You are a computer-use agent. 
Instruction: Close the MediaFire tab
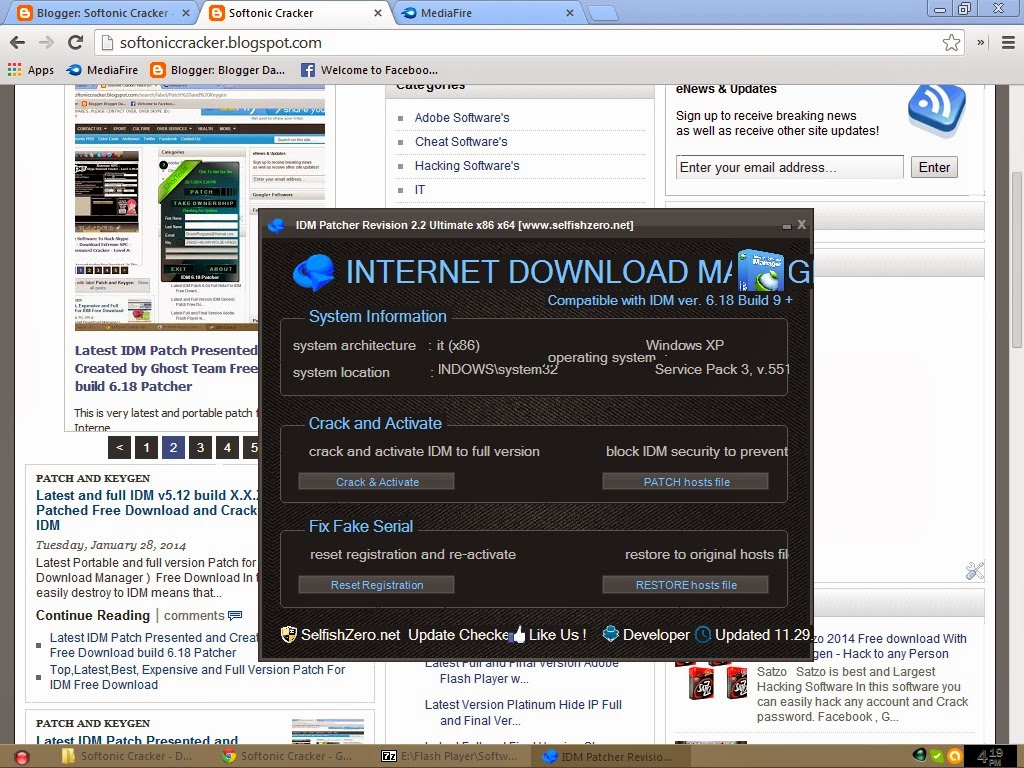click(569, 13)
